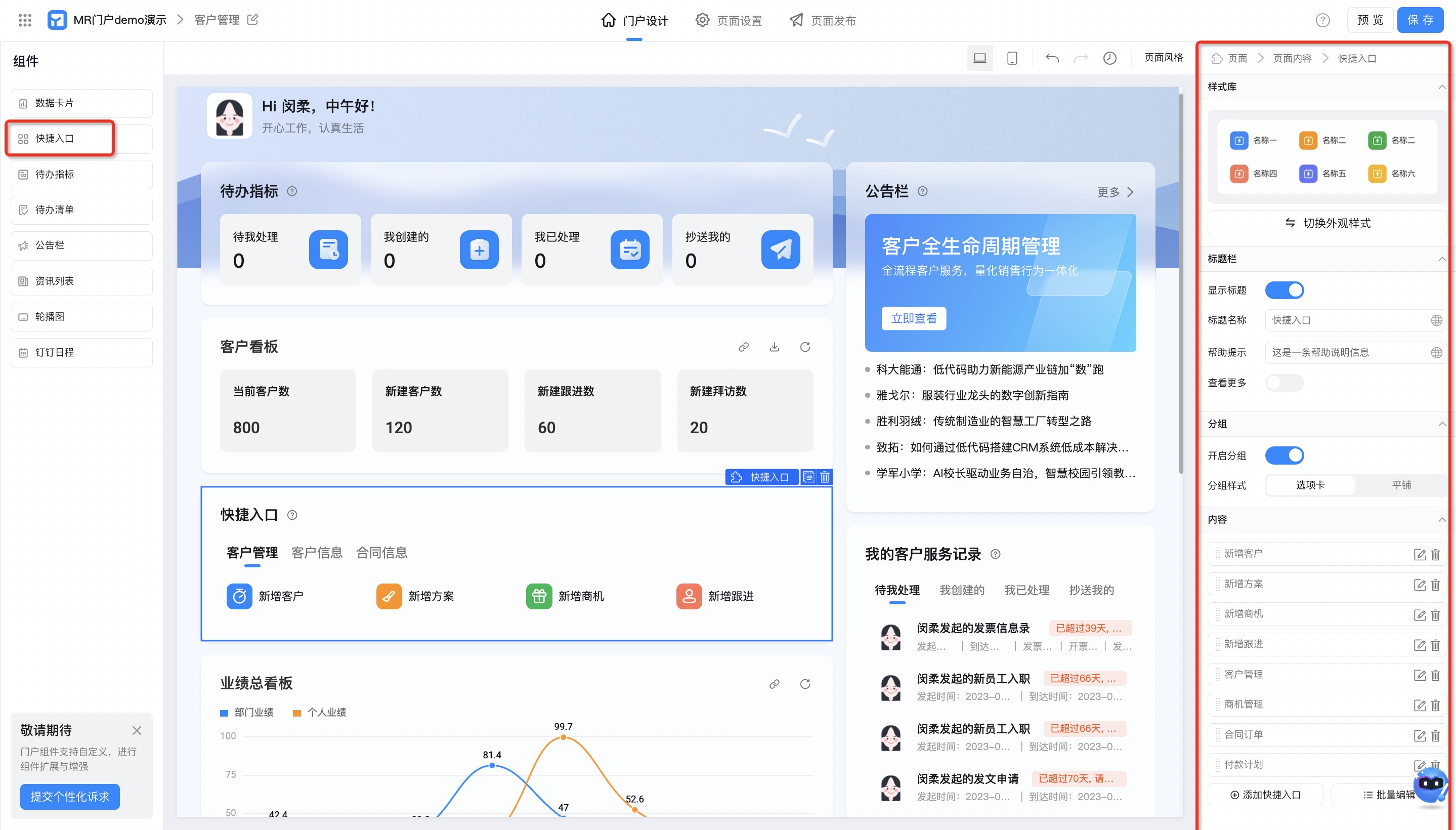Toggle the 显示标题 switch off

1284,290
